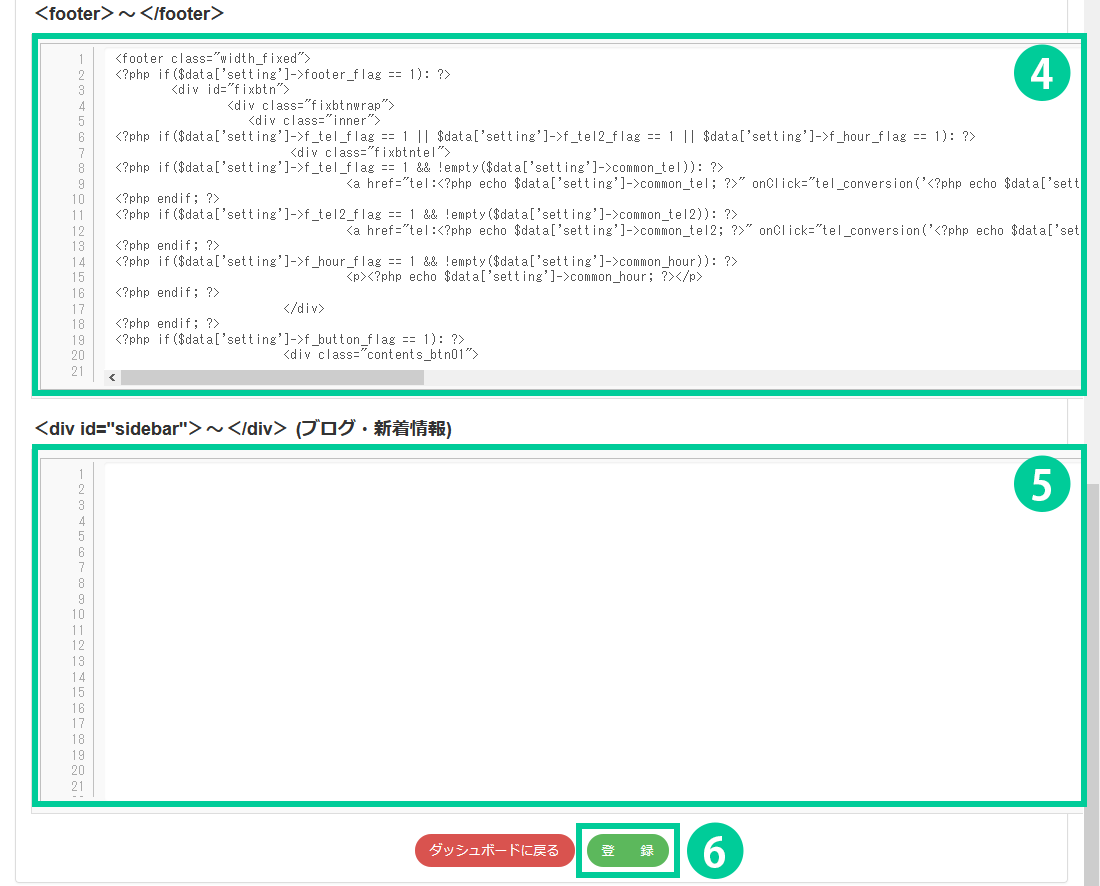Click the page vertical scrollbar thumb
This screenshot has height=886, width=1100.
(1091, 680)
